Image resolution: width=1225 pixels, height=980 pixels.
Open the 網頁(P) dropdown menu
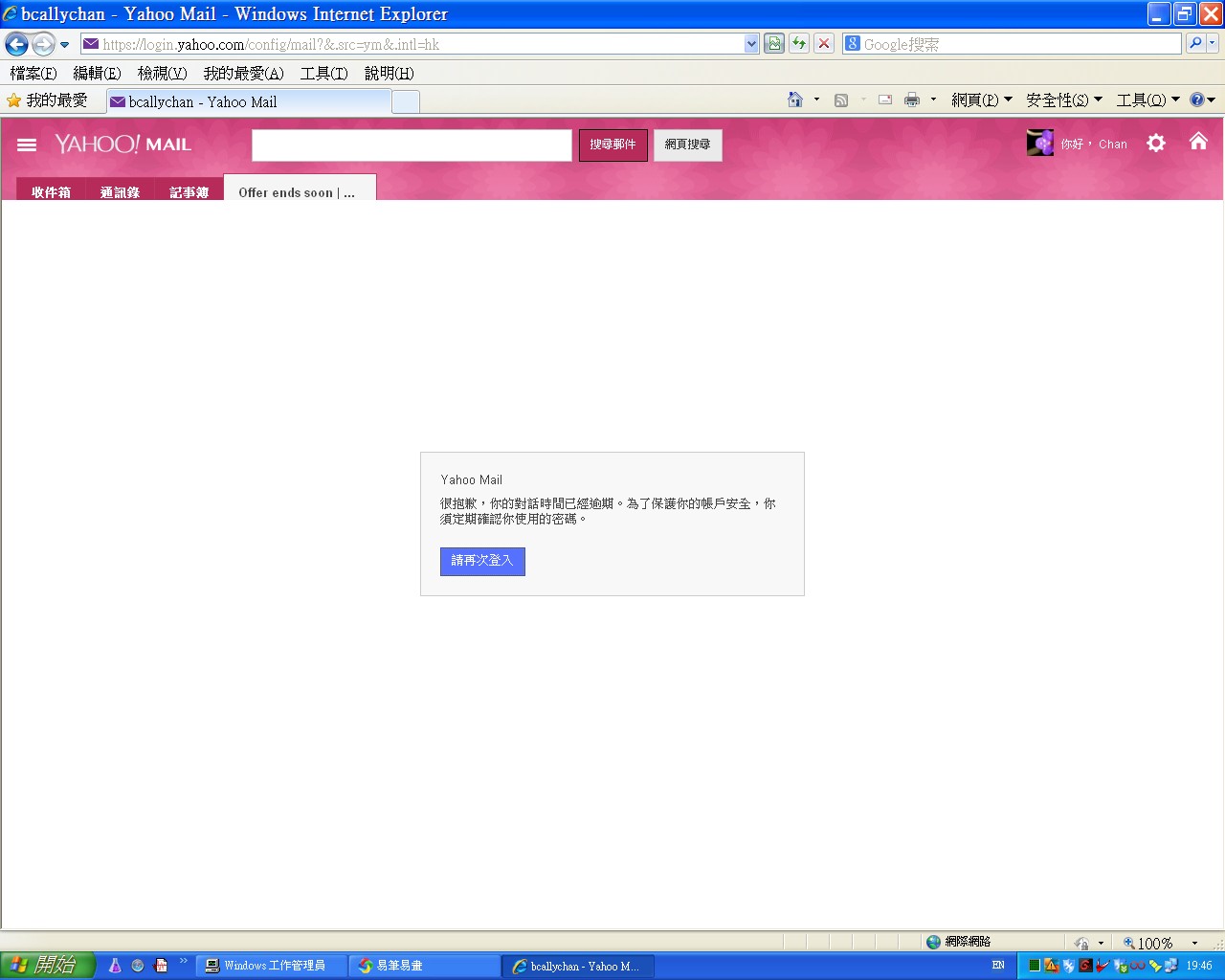click(x=981, y=100)
